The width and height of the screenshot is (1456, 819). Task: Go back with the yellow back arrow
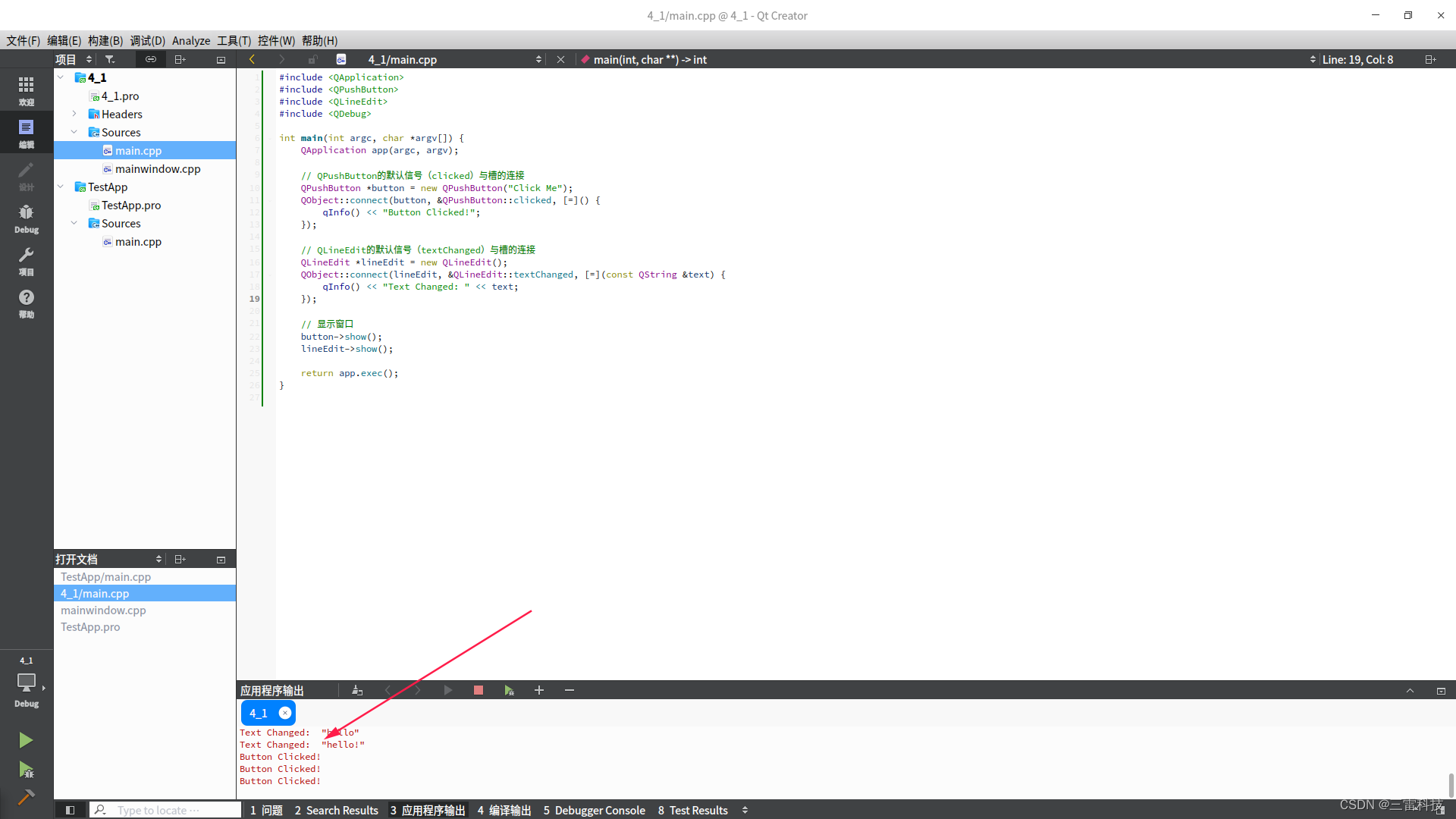point(252,59)
